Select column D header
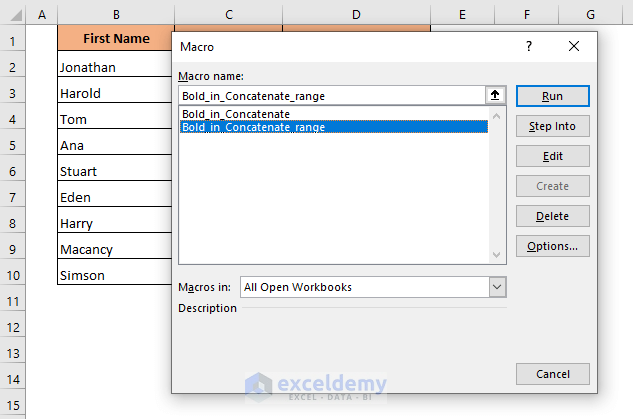The height and width of the screenshot is (419, 633). [x=356, y=15]
